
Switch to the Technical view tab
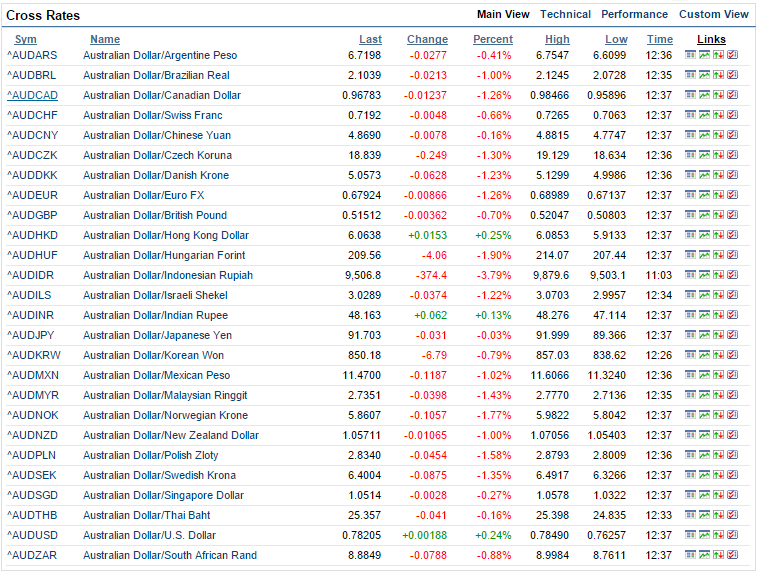coord(565,15)
